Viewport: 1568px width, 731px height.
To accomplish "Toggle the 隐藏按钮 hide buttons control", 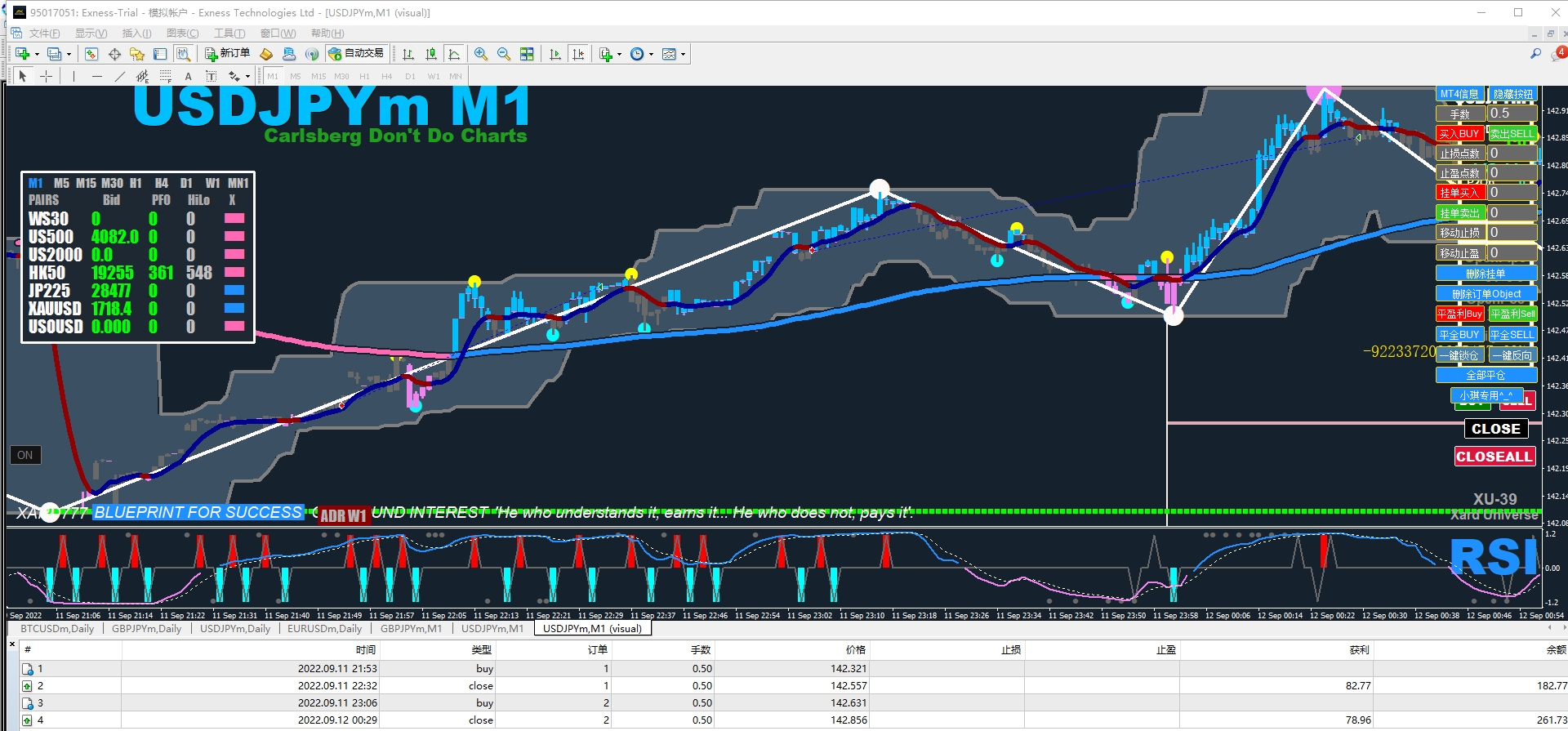I will 1512,94.
